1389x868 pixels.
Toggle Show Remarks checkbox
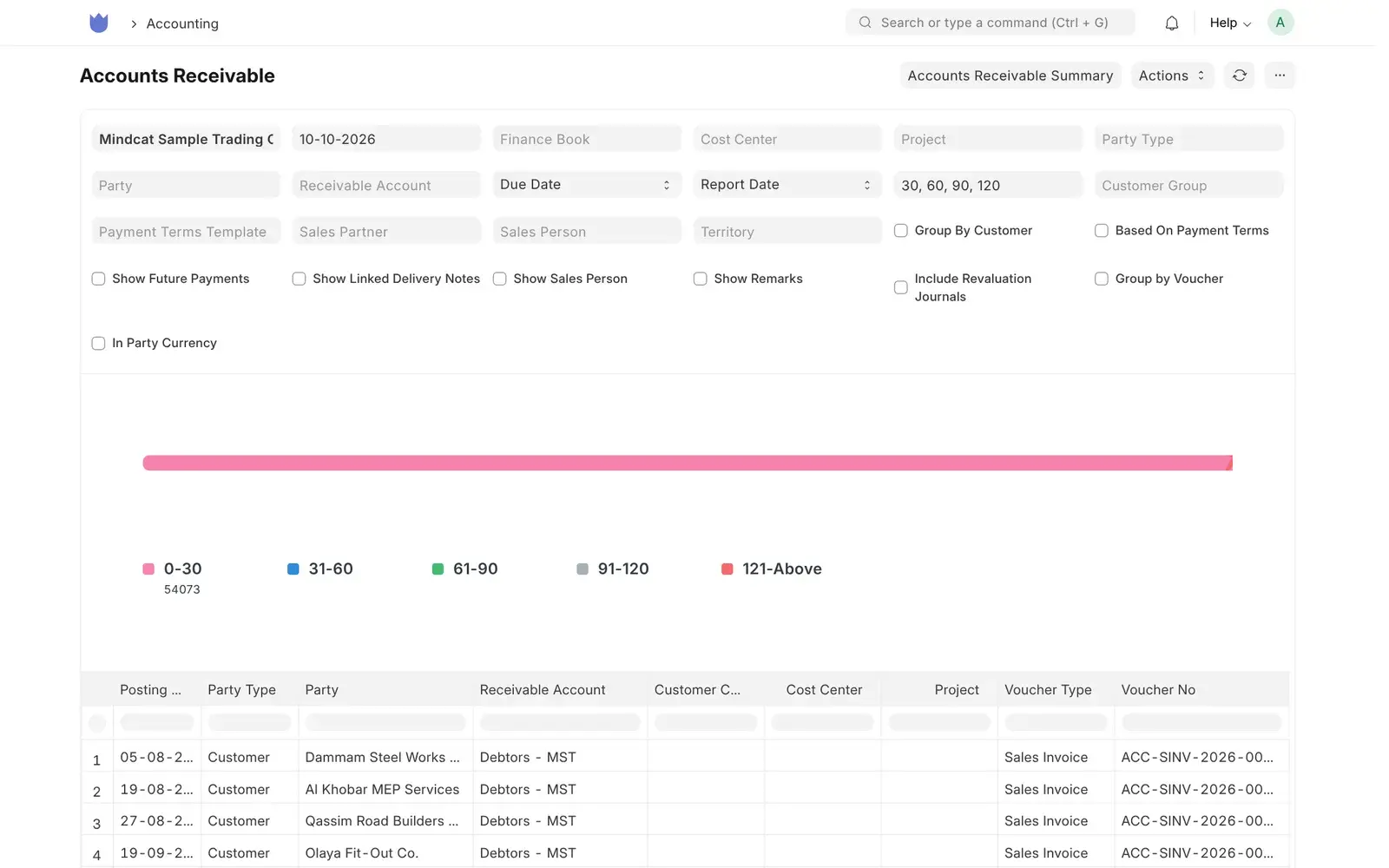coord(701,279)
